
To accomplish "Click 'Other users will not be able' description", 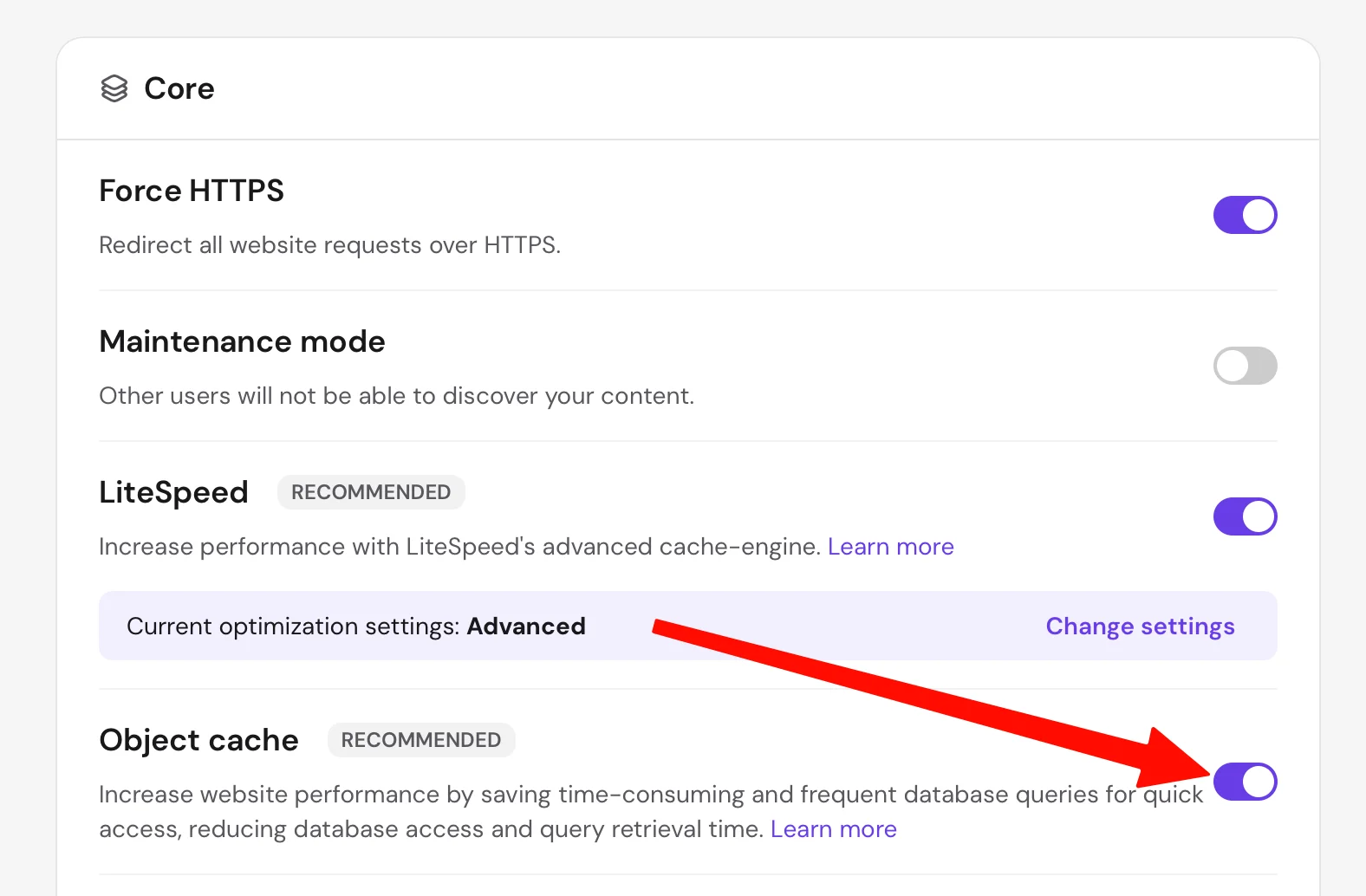I will coord(396,396).
